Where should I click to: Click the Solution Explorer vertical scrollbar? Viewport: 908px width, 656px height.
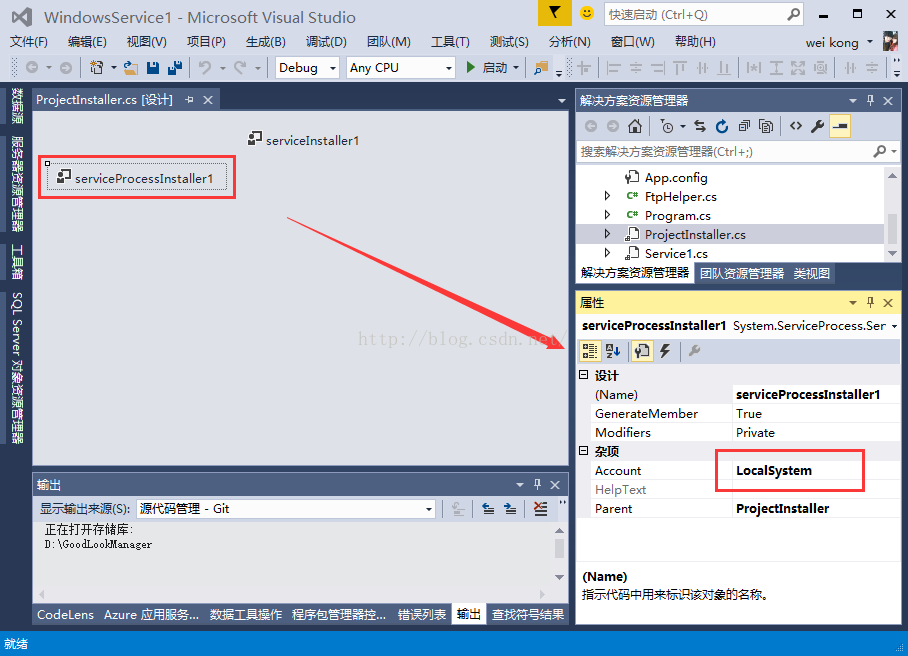point(892,215)
